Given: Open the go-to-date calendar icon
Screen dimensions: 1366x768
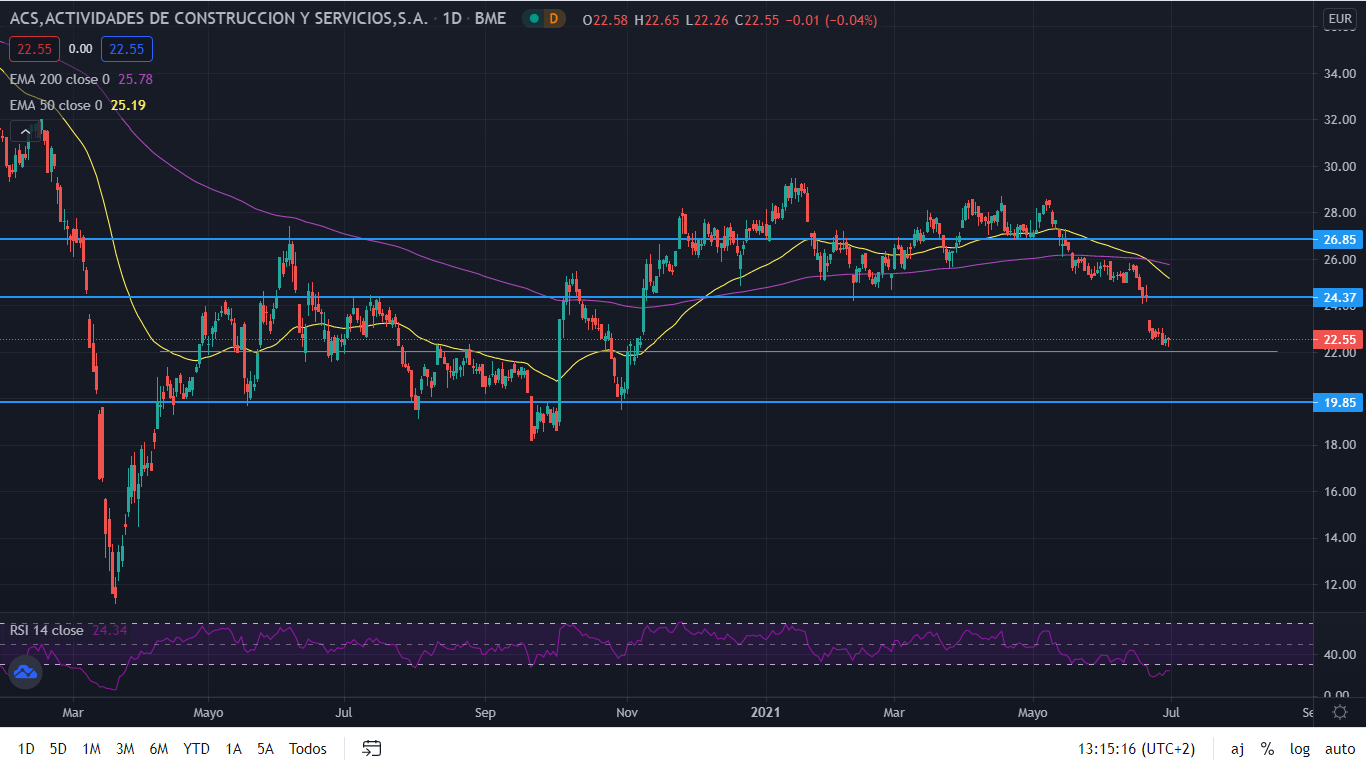Looking at the screenshot, I should click(372, 748).
